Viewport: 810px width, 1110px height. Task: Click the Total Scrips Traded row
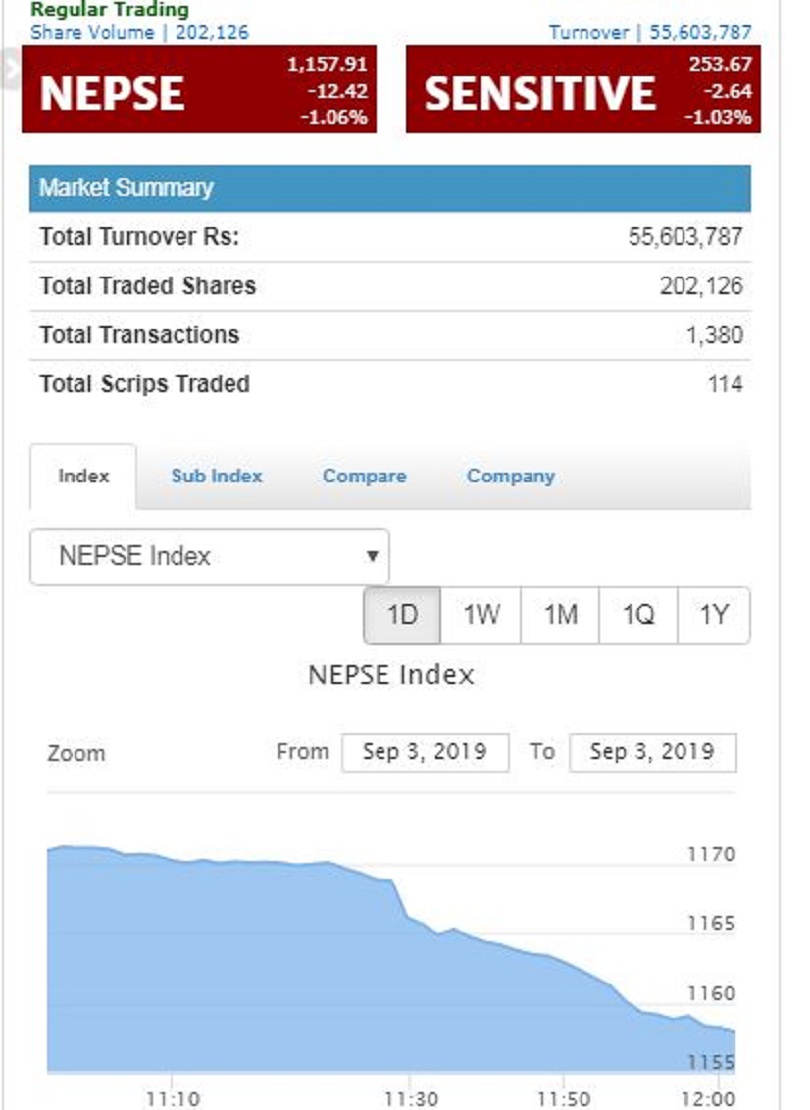point(389,384)
